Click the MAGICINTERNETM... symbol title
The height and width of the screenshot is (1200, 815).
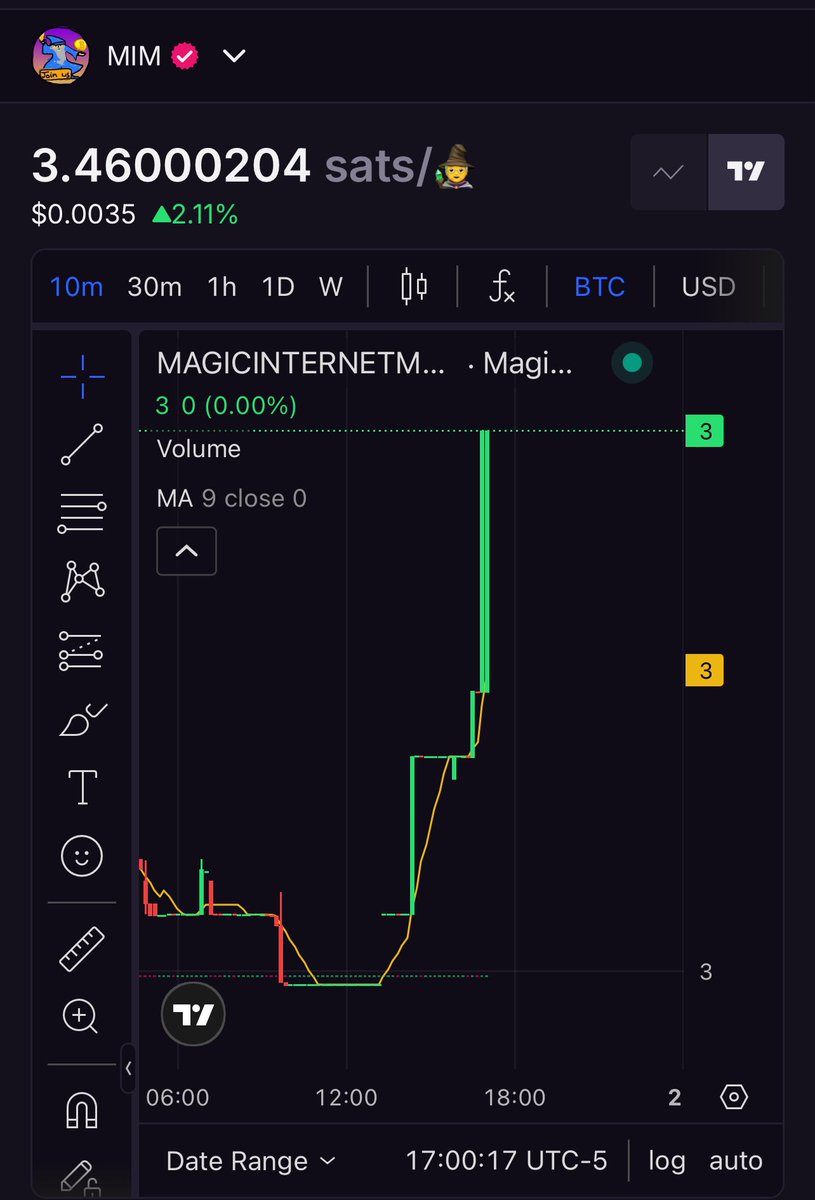click(x=302, y=364)
